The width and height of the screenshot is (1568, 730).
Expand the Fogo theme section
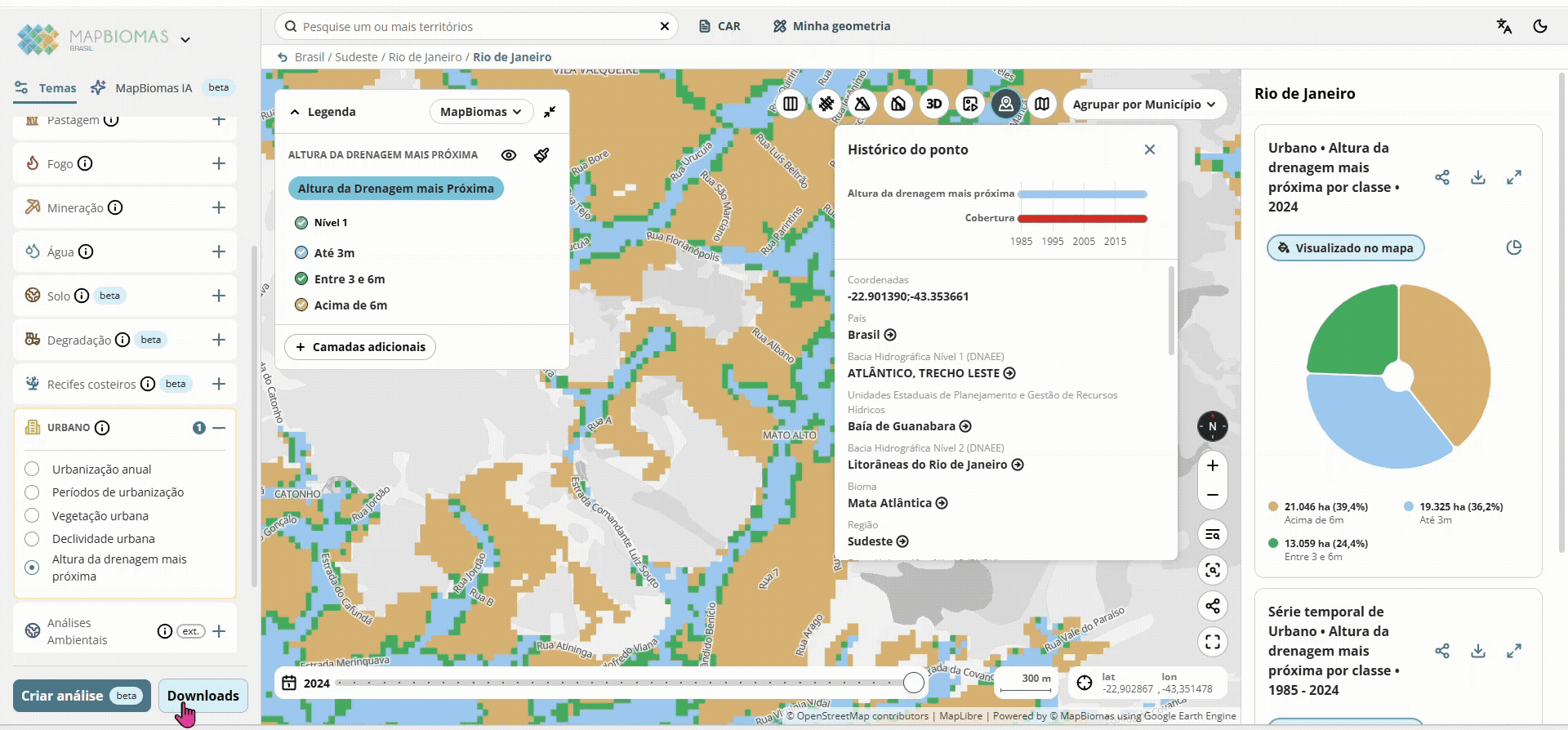[x=219, y=163]
